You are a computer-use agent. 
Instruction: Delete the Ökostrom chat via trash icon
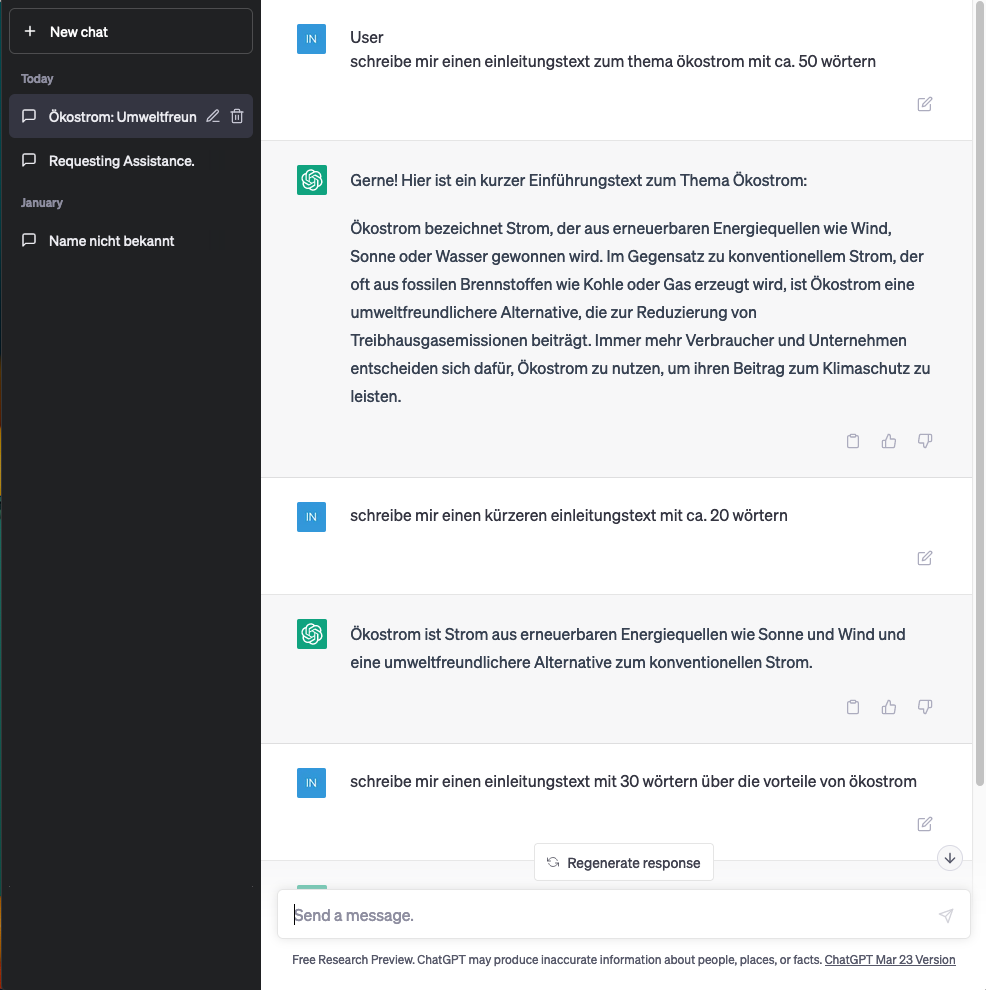click(237, 116)
